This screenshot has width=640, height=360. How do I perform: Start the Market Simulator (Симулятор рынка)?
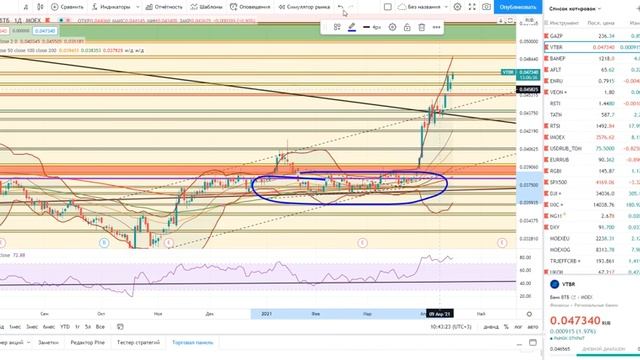coord(304,7)
